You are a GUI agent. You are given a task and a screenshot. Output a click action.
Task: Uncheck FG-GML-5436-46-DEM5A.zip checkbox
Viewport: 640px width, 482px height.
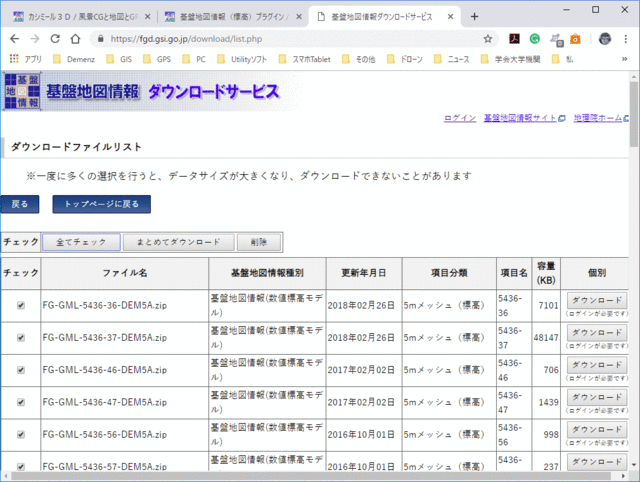click(21, 370)
